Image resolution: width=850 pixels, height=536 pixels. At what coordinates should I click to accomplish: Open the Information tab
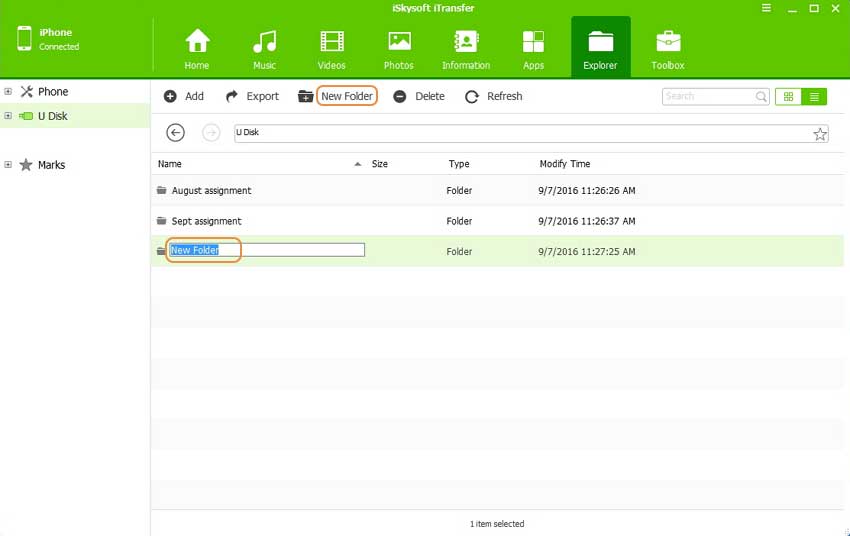point(466,48)
